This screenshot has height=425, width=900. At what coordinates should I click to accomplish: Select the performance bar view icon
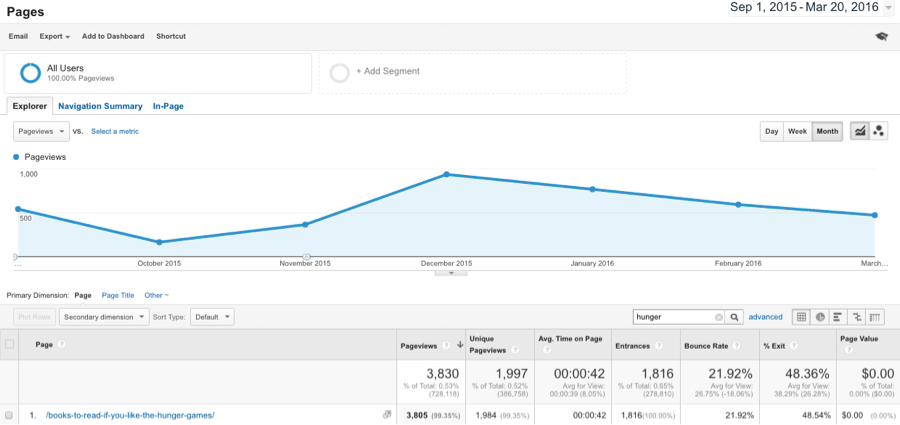coord(838,317)
